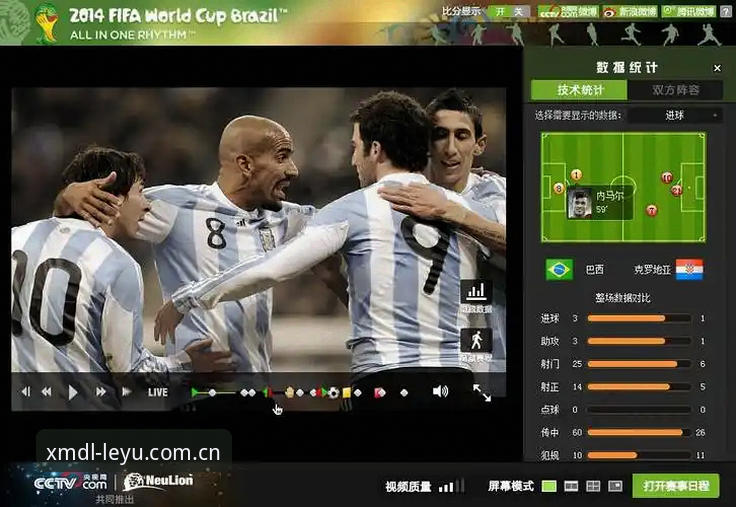Screen dimensions: 736x507
Task: Click the 内马尔 player photo thumbnail
Action: pos(579,203)
